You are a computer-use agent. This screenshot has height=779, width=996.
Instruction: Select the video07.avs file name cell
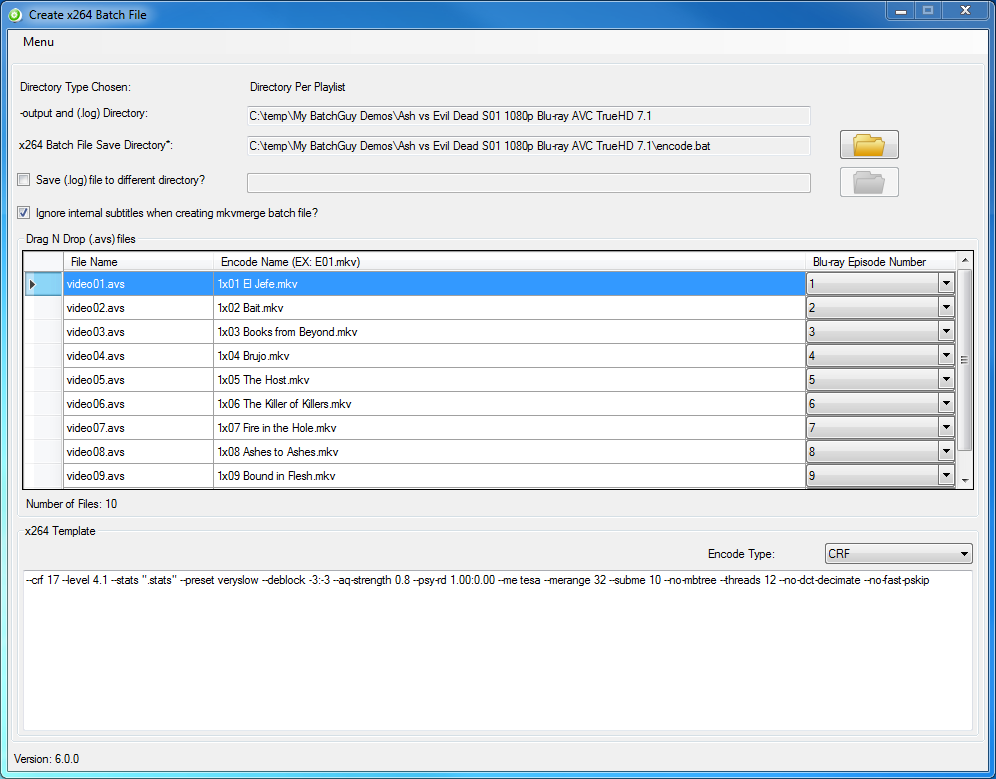pos(138,428)
